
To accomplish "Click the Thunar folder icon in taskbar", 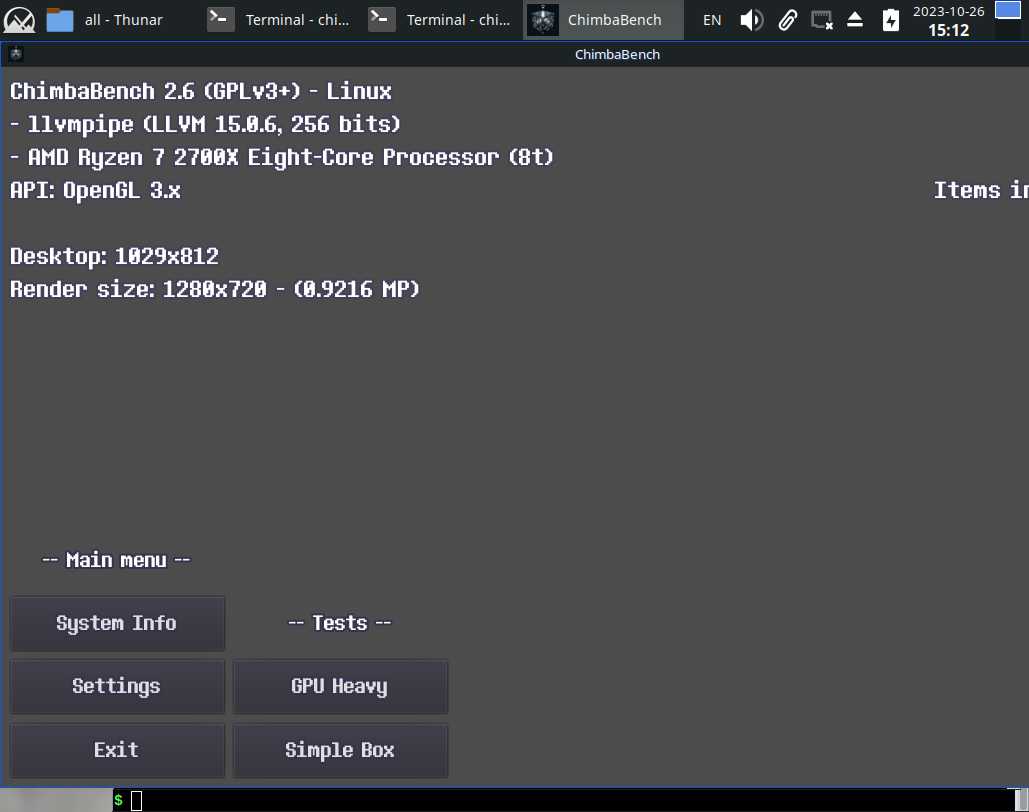I will 60,20.
